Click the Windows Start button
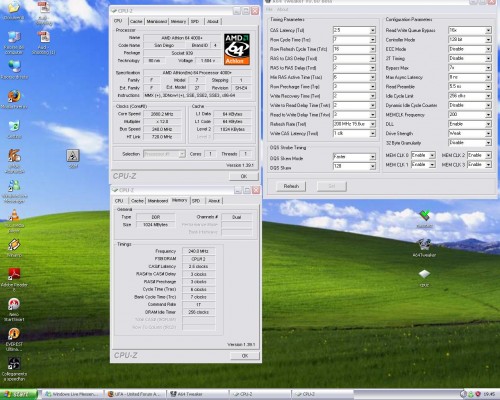 pos(18,394)
